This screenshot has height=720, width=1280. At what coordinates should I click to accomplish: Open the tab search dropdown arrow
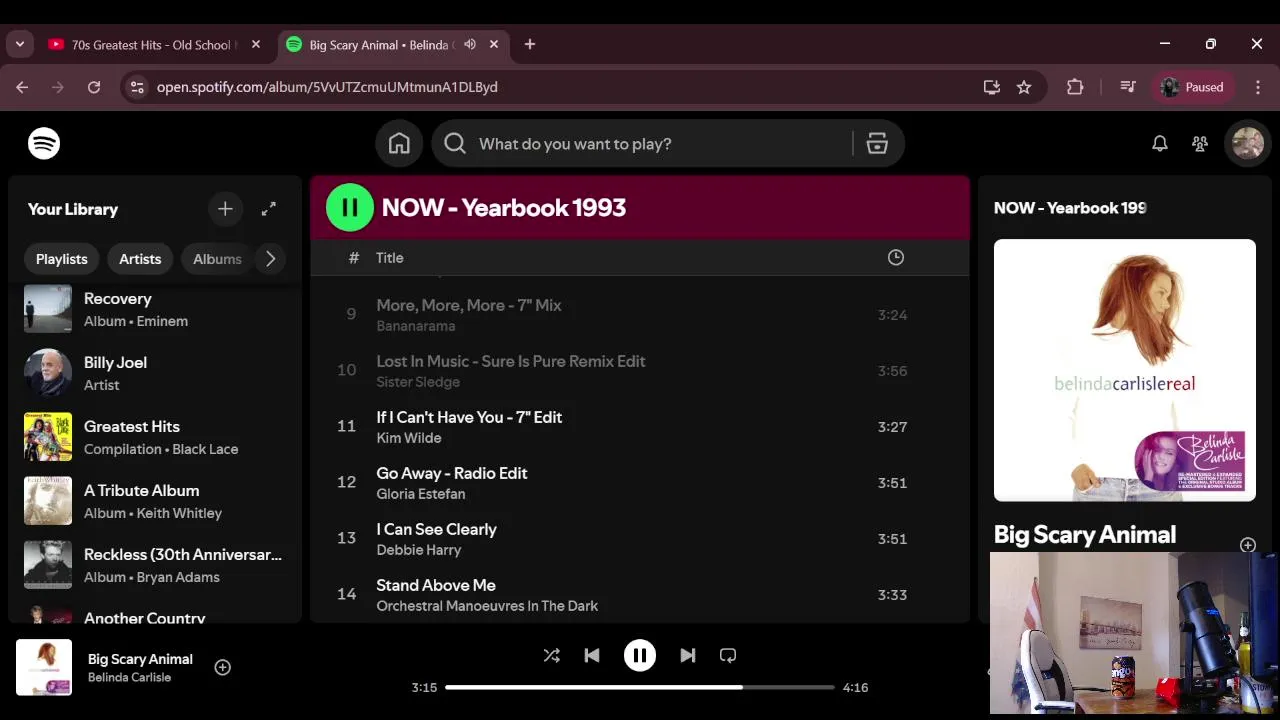[x=20, y=44]
